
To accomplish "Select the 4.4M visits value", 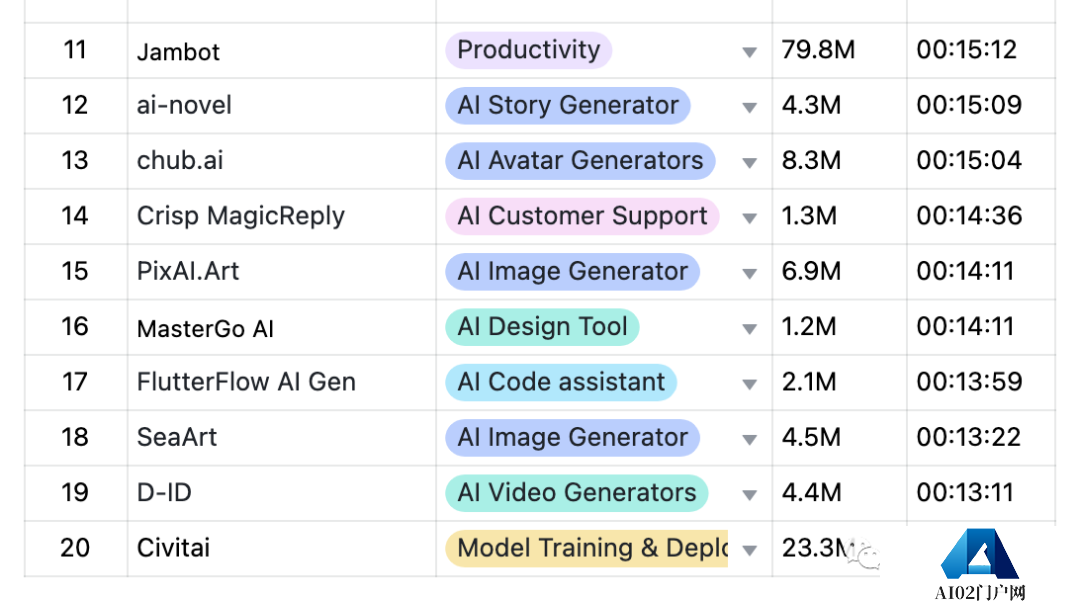I will 811,493.
